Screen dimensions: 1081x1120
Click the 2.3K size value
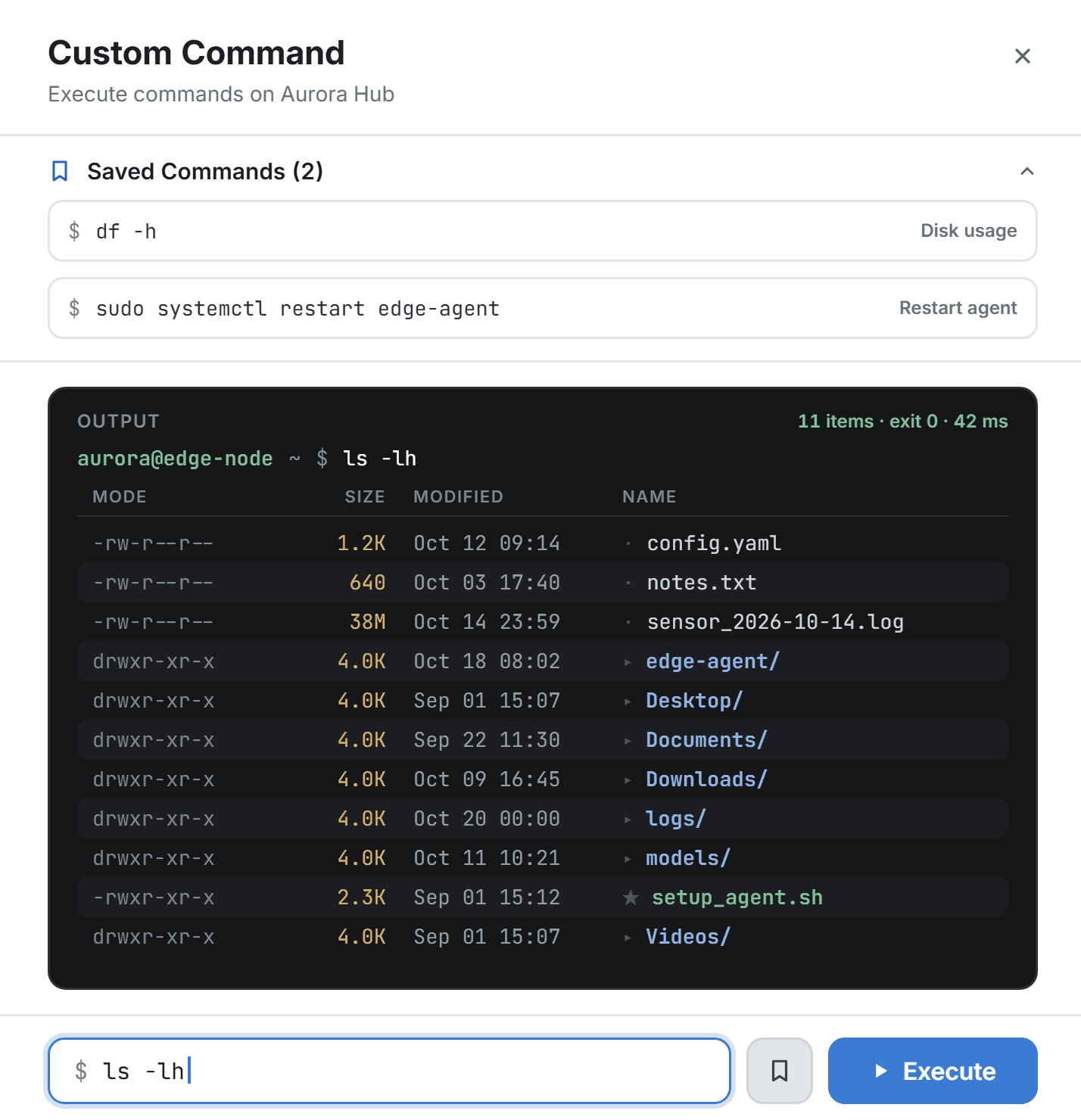coord(362,898)
